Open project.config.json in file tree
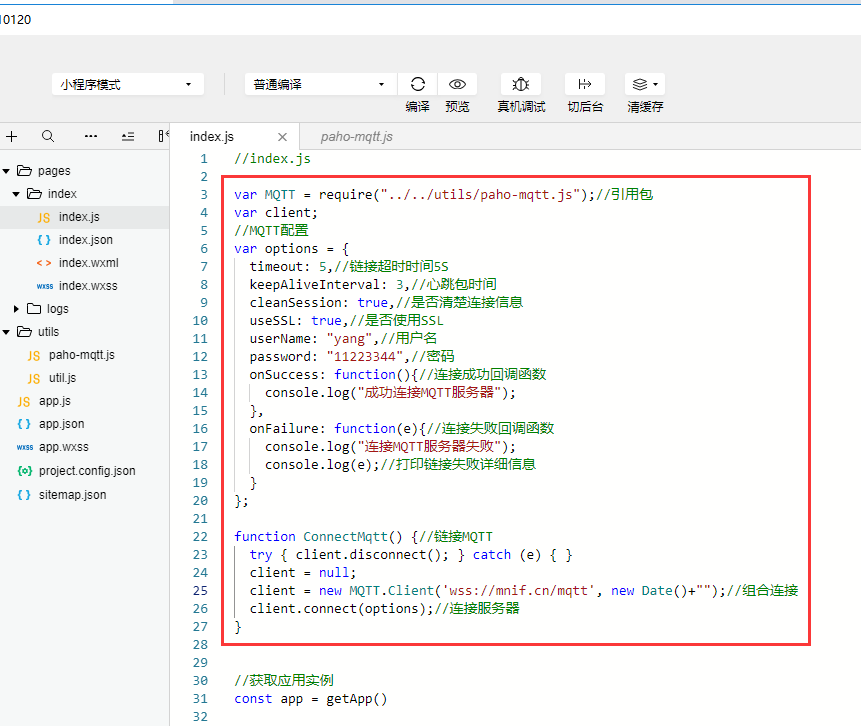The width and height of the screenshot is (861, 726). tap(85, 471)
